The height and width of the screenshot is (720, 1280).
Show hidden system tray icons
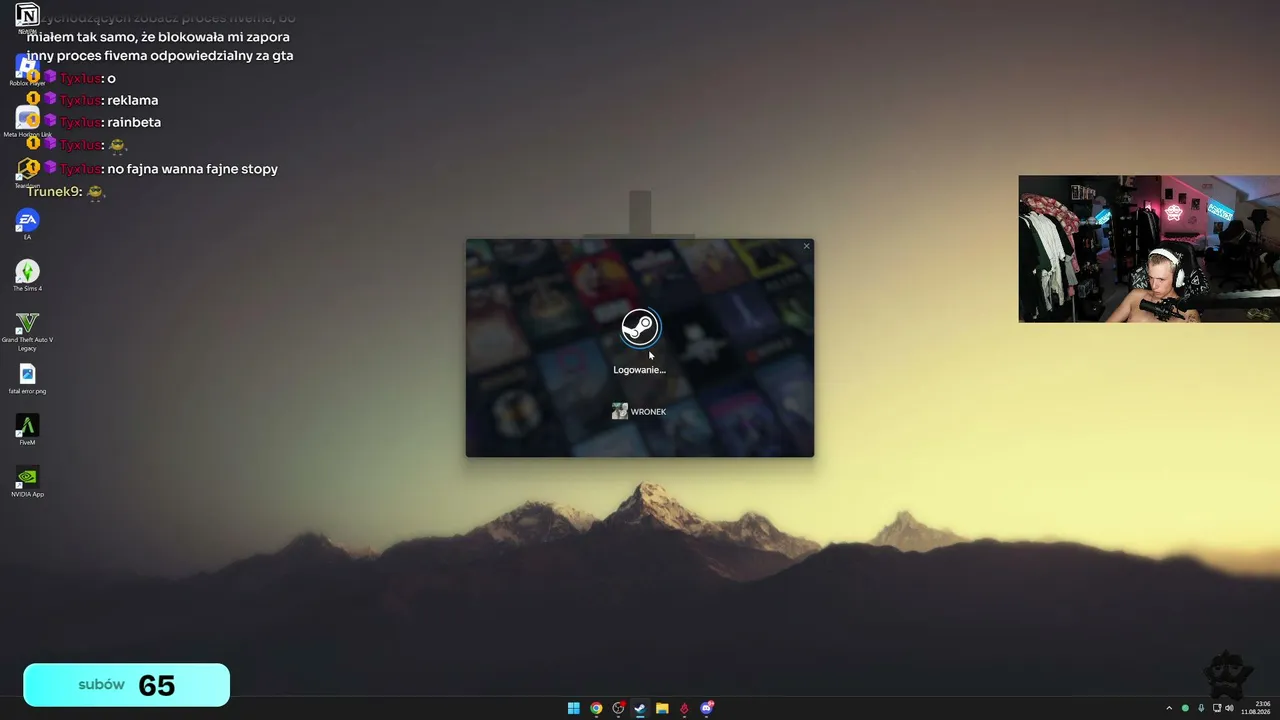tap(1169, 709)
